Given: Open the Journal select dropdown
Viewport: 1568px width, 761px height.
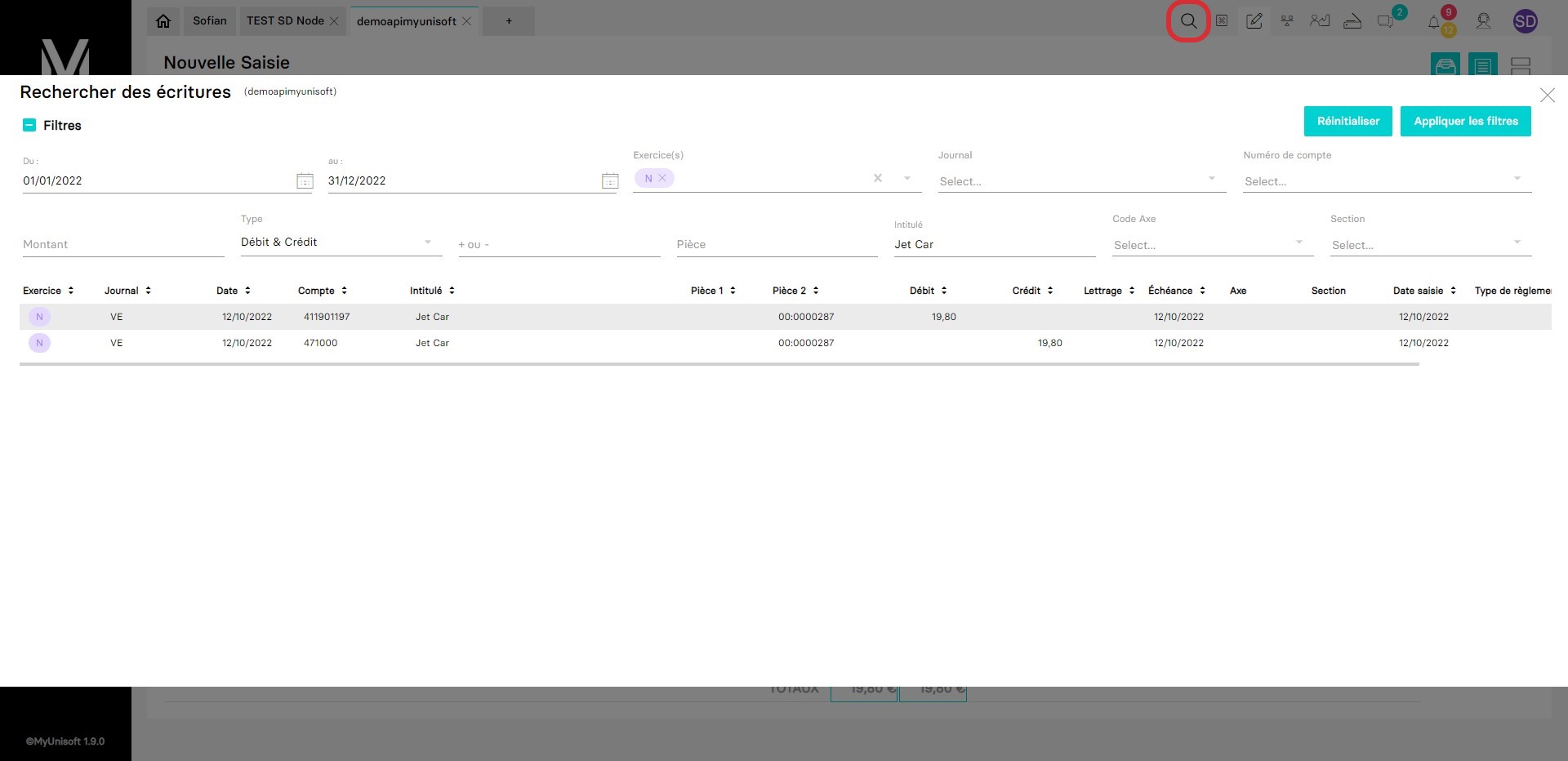Looking at the screenshot, I should 1082,181.
